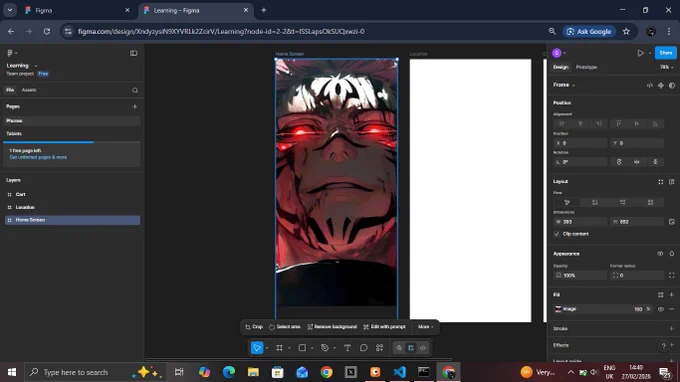Open the Pen tool dropdown arrow
Viewport: 680px width, 382px height.
pos(334,348)
